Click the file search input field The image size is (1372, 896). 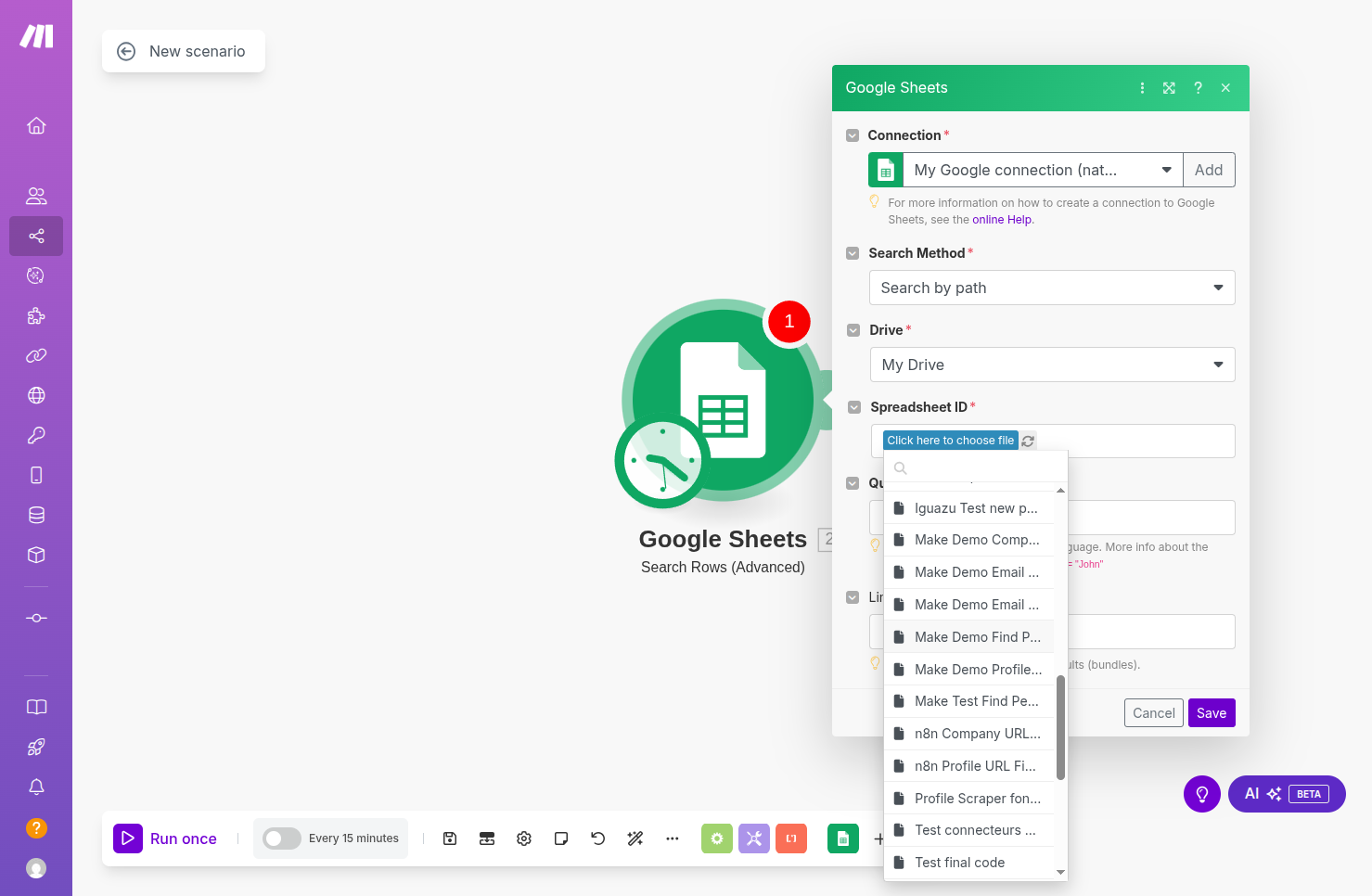[x=976, y=468]
